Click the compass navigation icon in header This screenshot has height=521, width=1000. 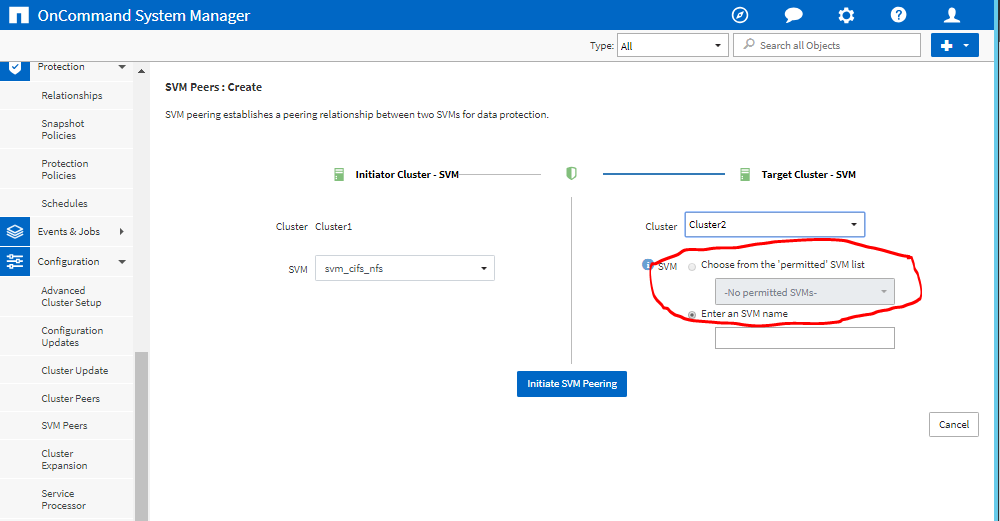tap(740, 15)
